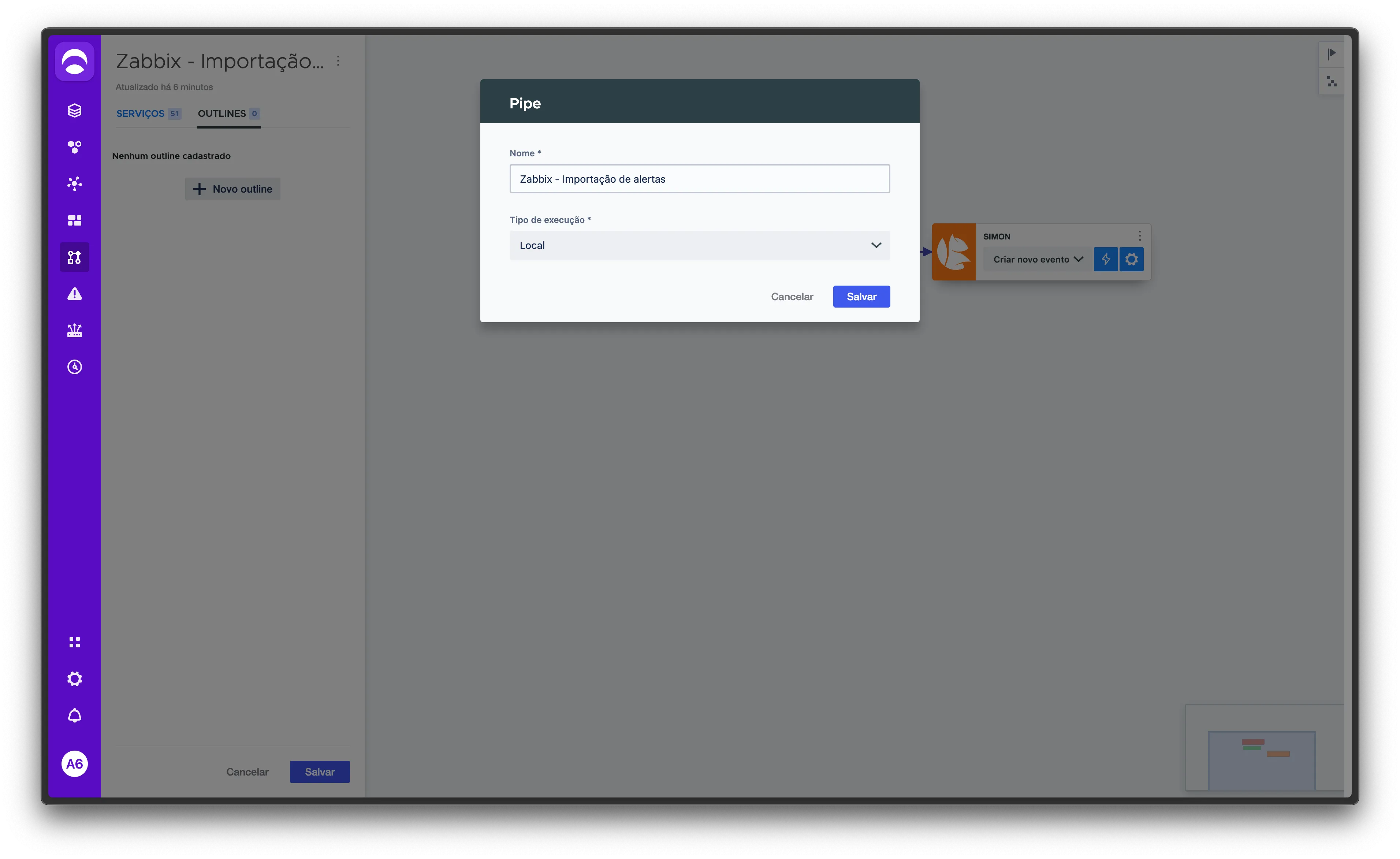This screenshot has width=1400, height=859.
Task: Open the alerts triangle sidebar icon
Action: [74, 294]
